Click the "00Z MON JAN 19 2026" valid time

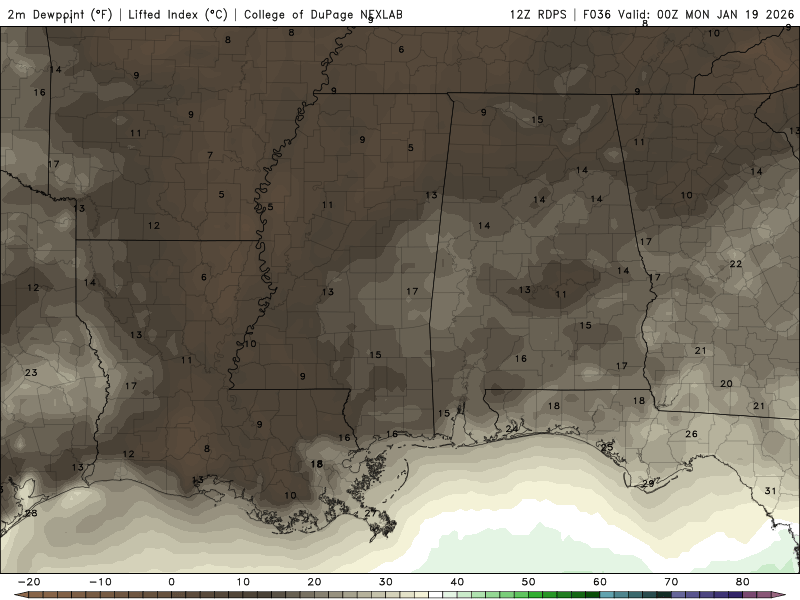(x=726, y=14)
